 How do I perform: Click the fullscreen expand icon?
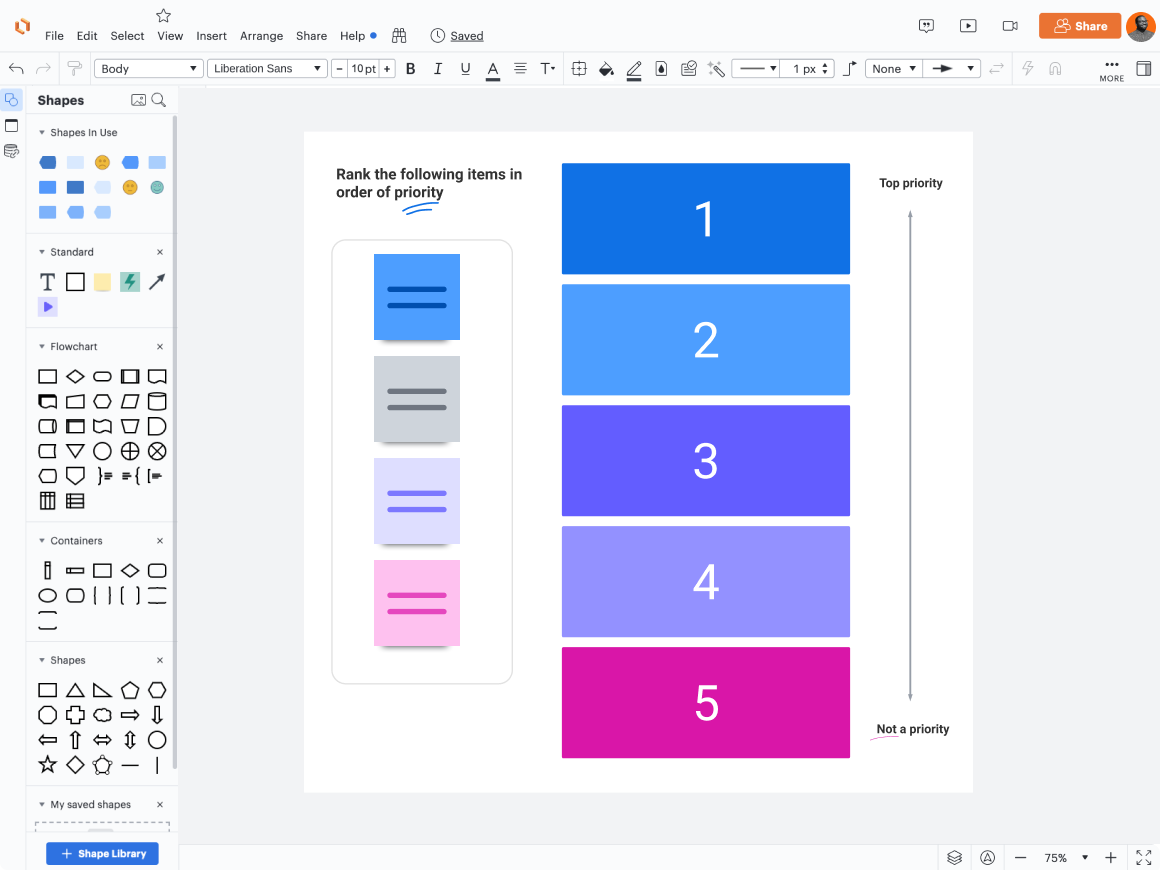click(1144, 857)
